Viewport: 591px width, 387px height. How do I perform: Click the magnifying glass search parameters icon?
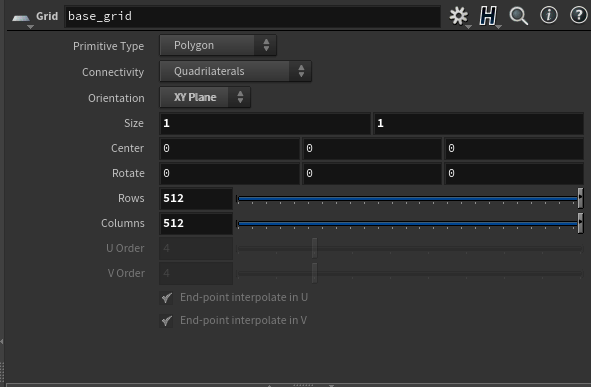point(519,16)
